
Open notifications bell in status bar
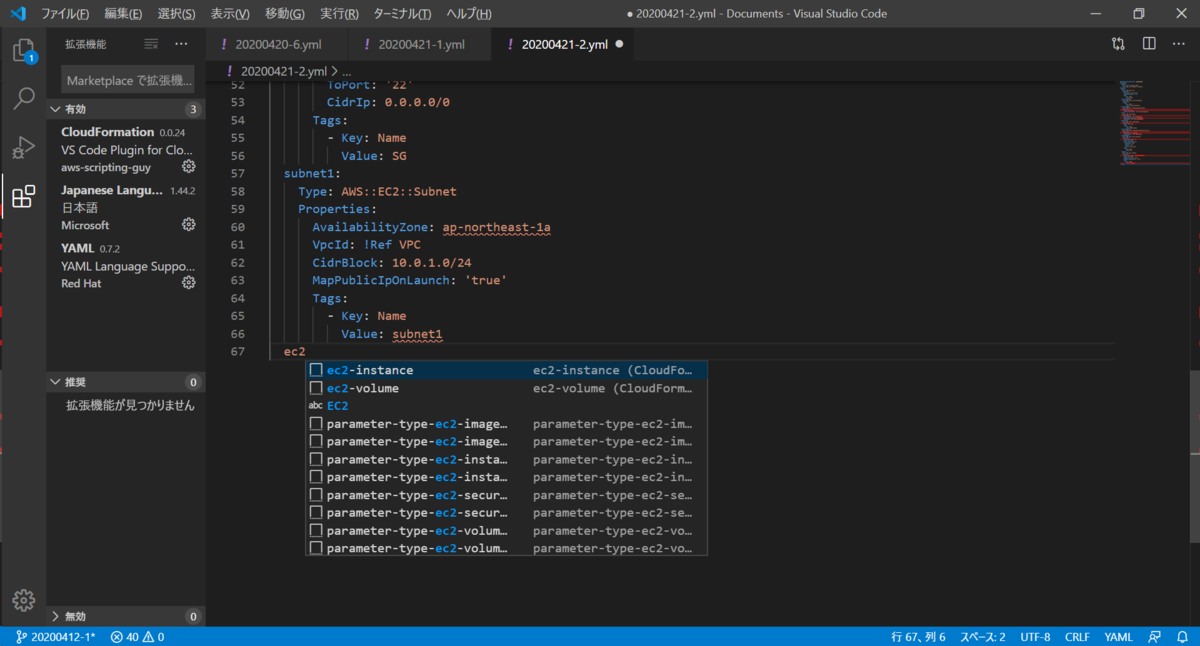[1182, 636]
